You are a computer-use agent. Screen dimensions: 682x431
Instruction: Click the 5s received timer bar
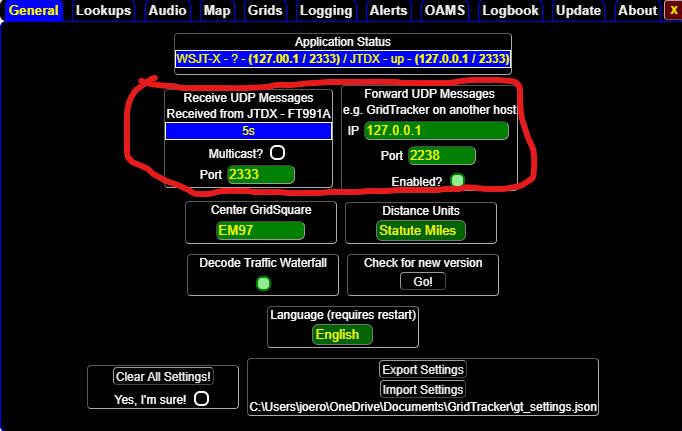point(248,131)
